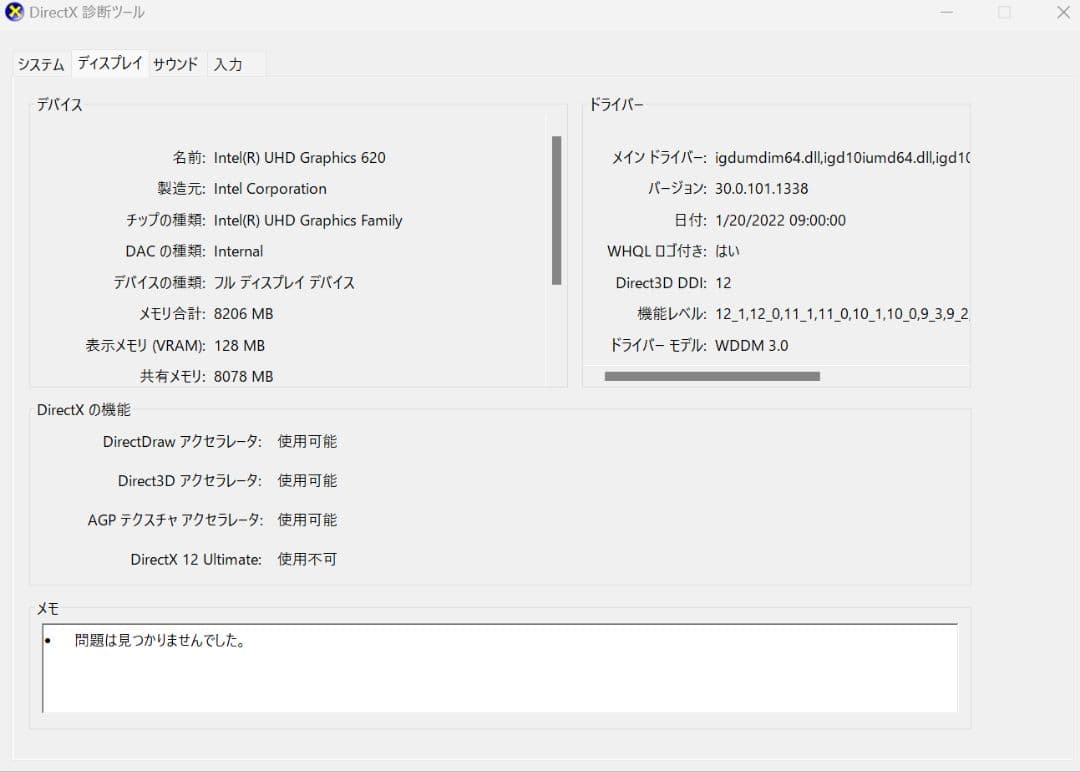1080x772 pixels.
Task: Click the DirectX 診断ツール title bar icon
Action: point(15,12)
